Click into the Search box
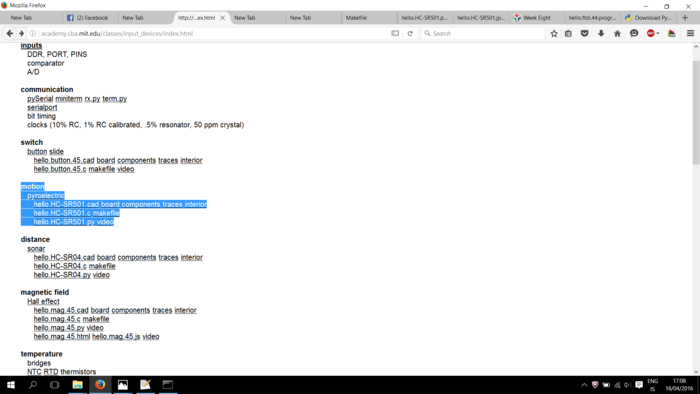The image size is (700, 394). pyautogui.click(x=484, y=33)
